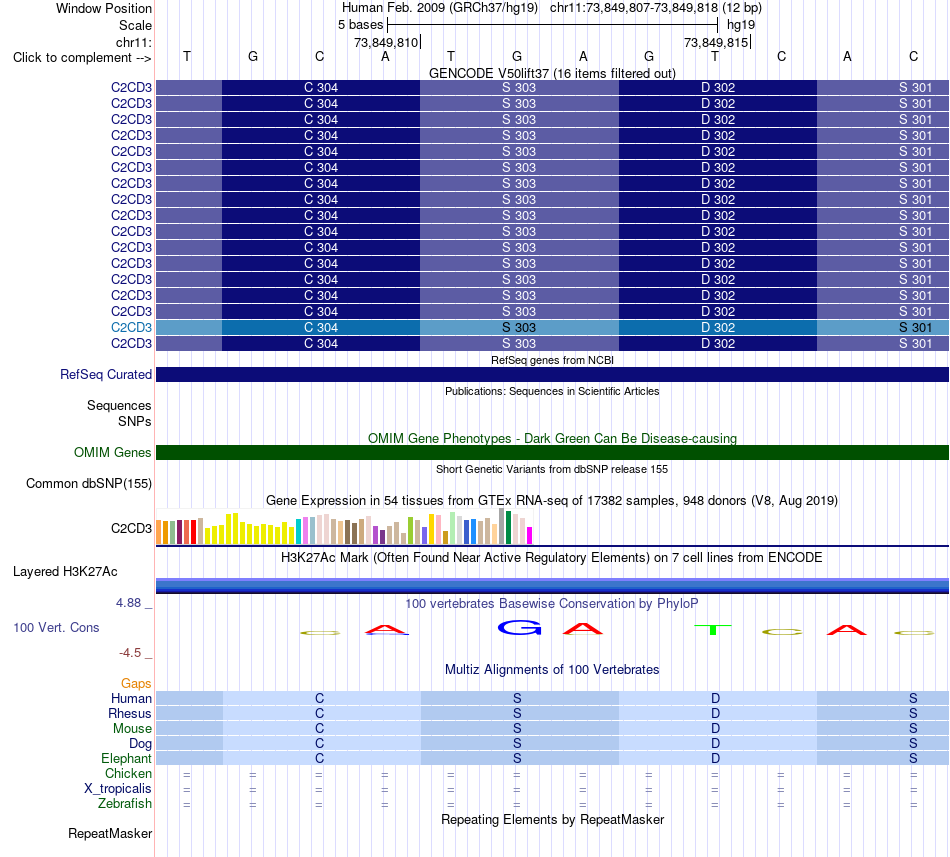Click the dark green OMIM Genes bar
The image size is (950, 857).
coord(552,452)
